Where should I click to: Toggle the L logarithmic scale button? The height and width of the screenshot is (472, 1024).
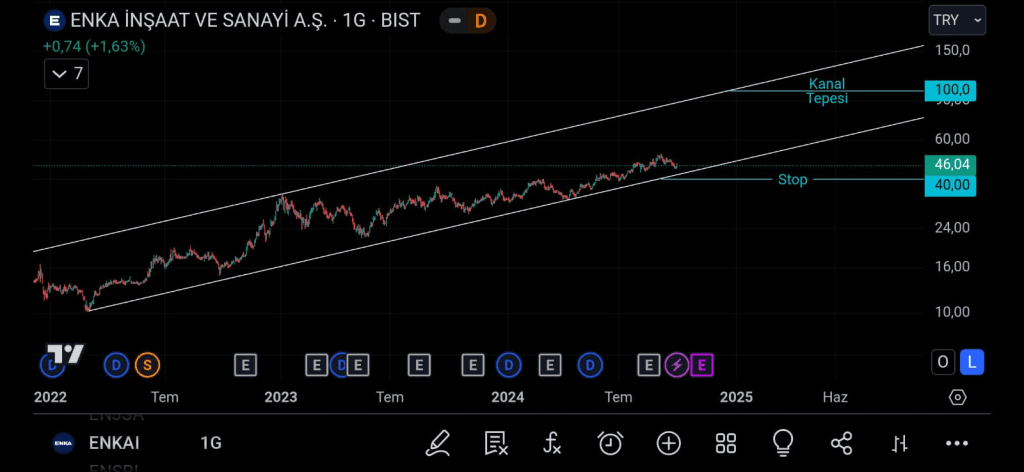[x=972, y=362]
